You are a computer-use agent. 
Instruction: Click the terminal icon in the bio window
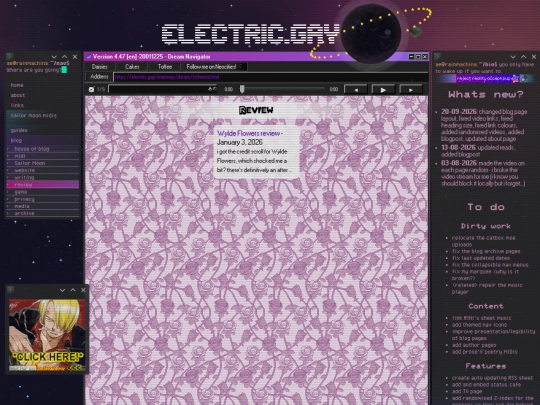(437, 56)
